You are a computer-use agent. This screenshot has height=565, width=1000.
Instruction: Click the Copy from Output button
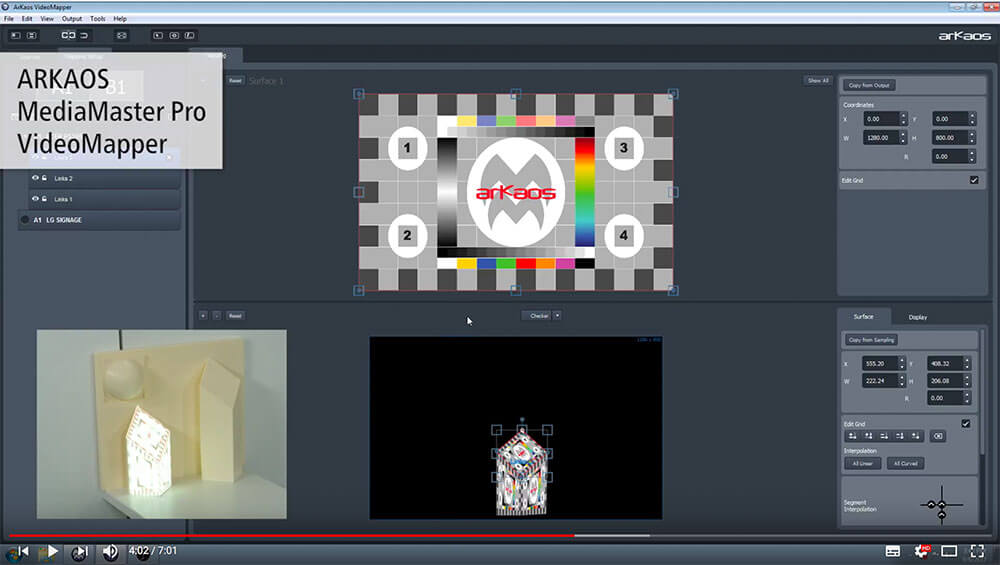tap(869, 85)
